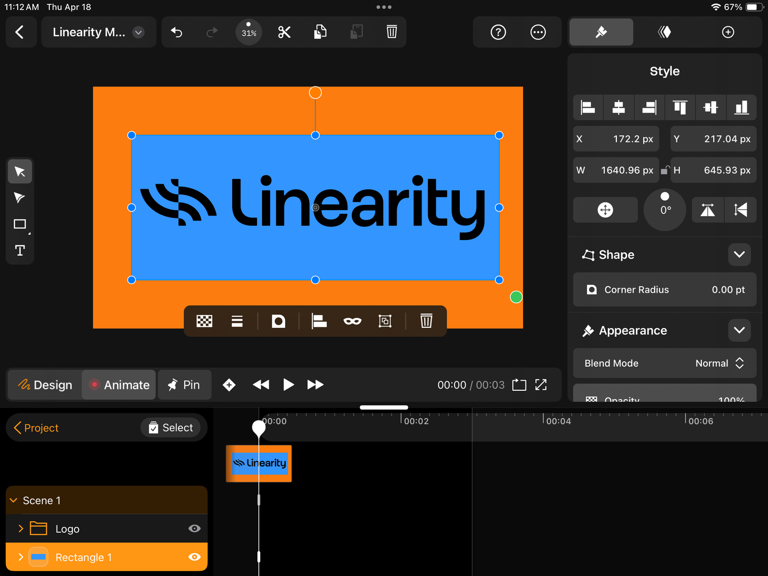
Task: Edit the Y position field
Action: pos(714,139)
